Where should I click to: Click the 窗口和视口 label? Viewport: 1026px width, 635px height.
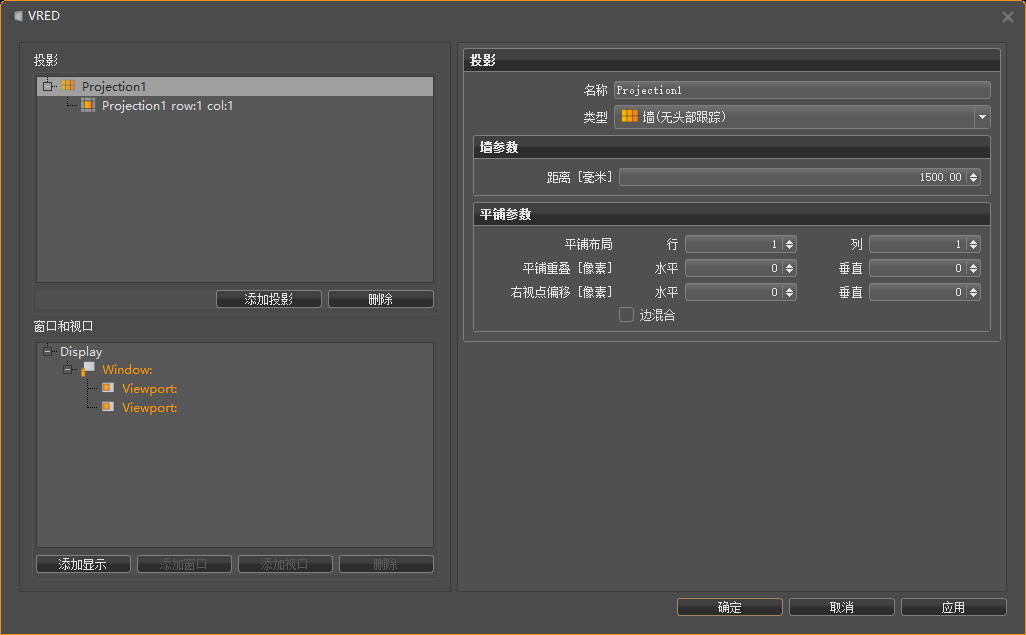tap(63, 326)
